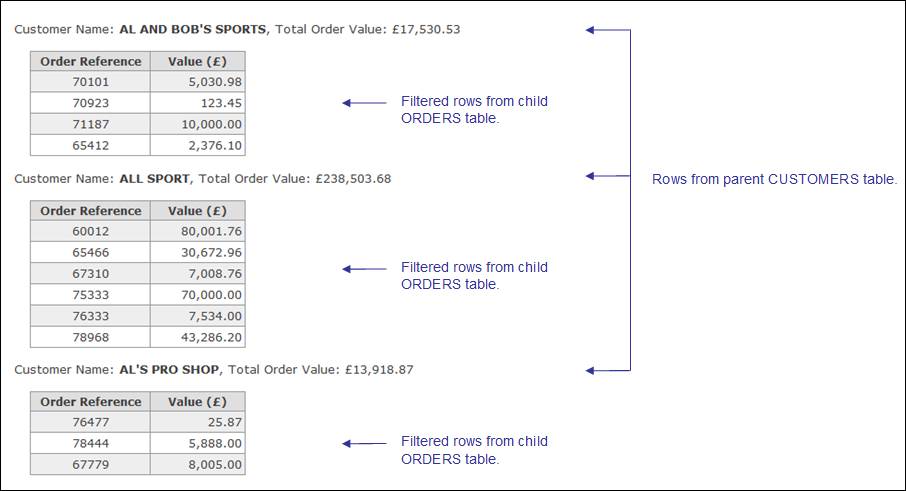Screen dimensions: 906x491
Task: Click order reference 76477
Action: [90, 423]
